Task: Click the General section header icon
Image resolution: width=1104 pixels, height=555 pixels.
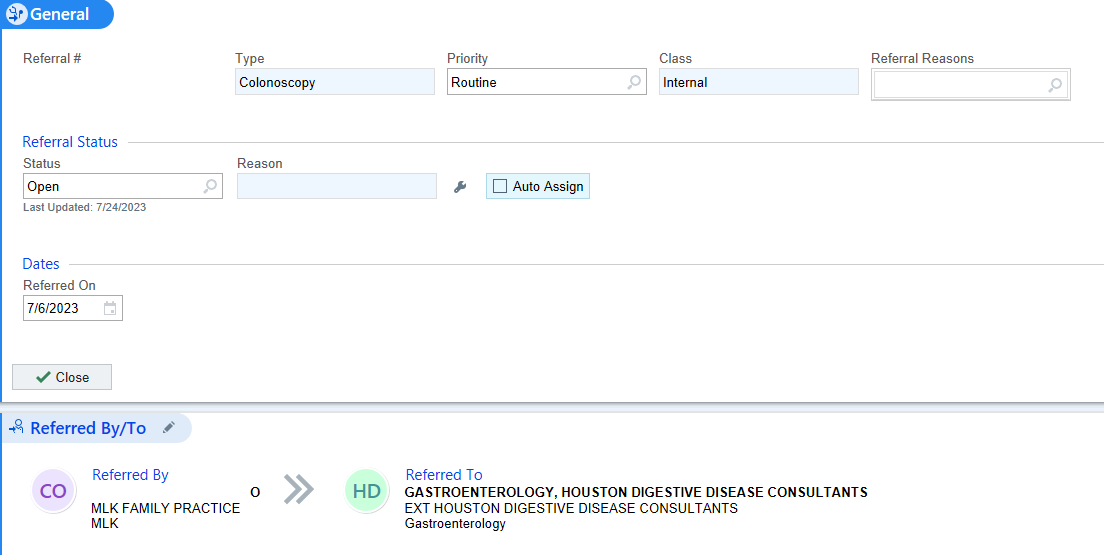Action: tap(16, 14)
